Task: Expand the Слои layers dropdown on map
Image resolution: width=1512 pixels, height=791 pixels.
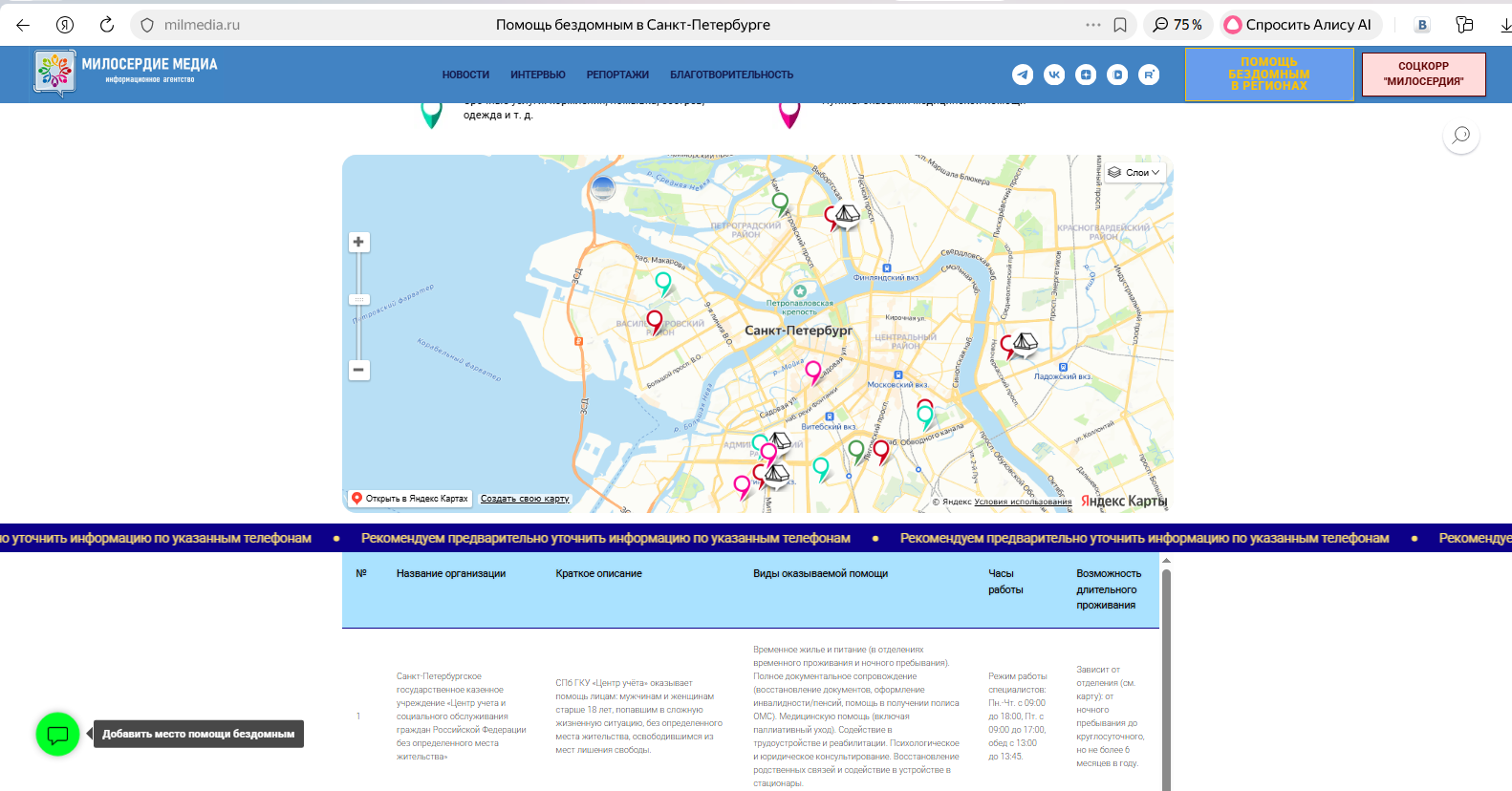Action: 1134,173
